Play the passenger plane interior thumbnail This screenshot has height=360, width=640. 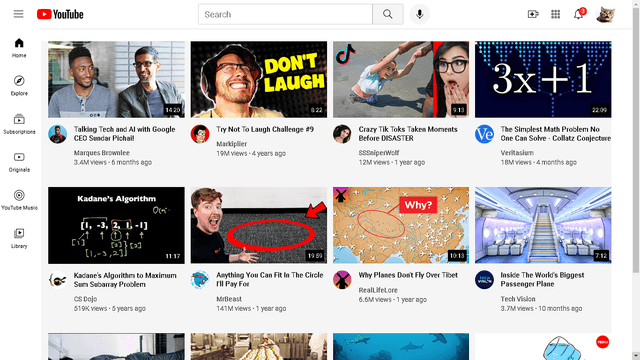543,225
